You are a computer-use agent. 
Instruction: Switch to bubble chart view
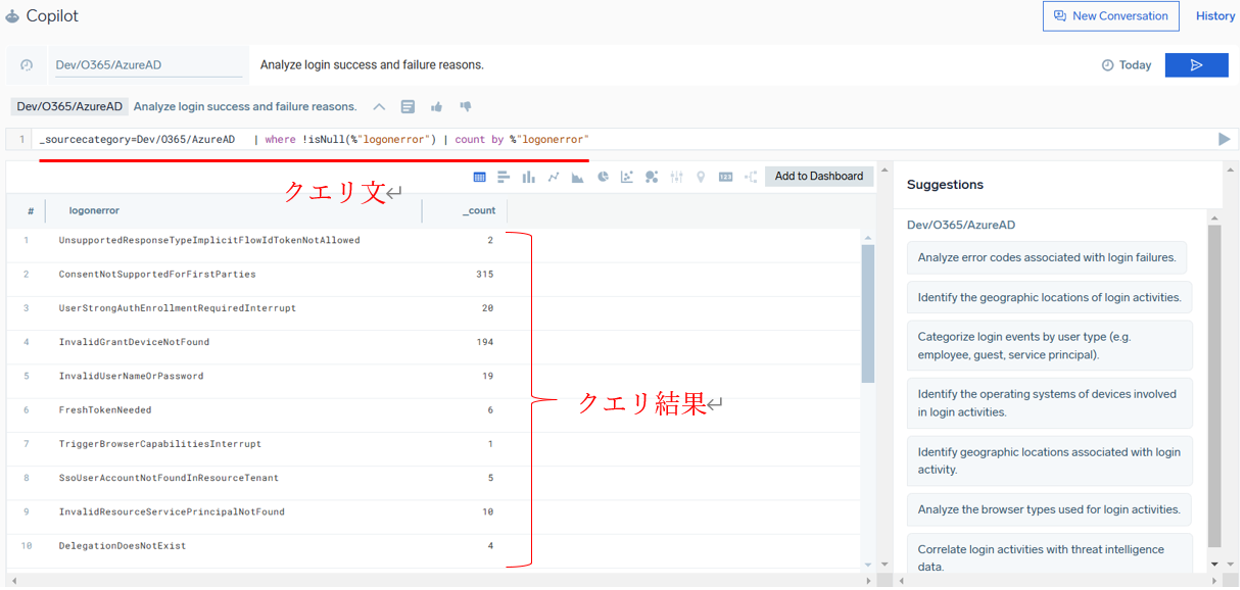point(652,177)
